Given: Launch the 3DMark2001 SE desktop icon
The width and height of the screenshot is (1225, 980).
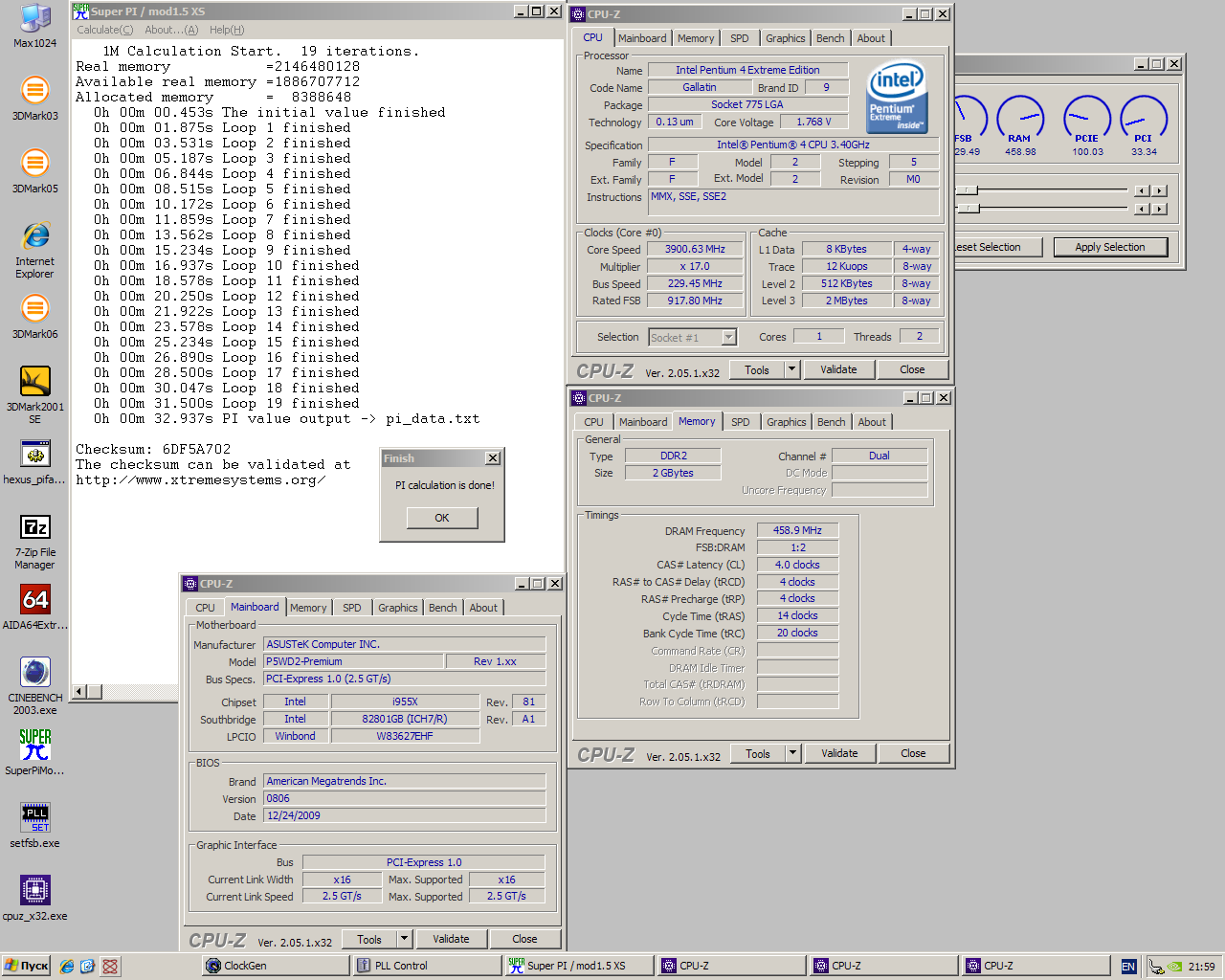Looking at the screenshot, I should click(x=35, y=395).
